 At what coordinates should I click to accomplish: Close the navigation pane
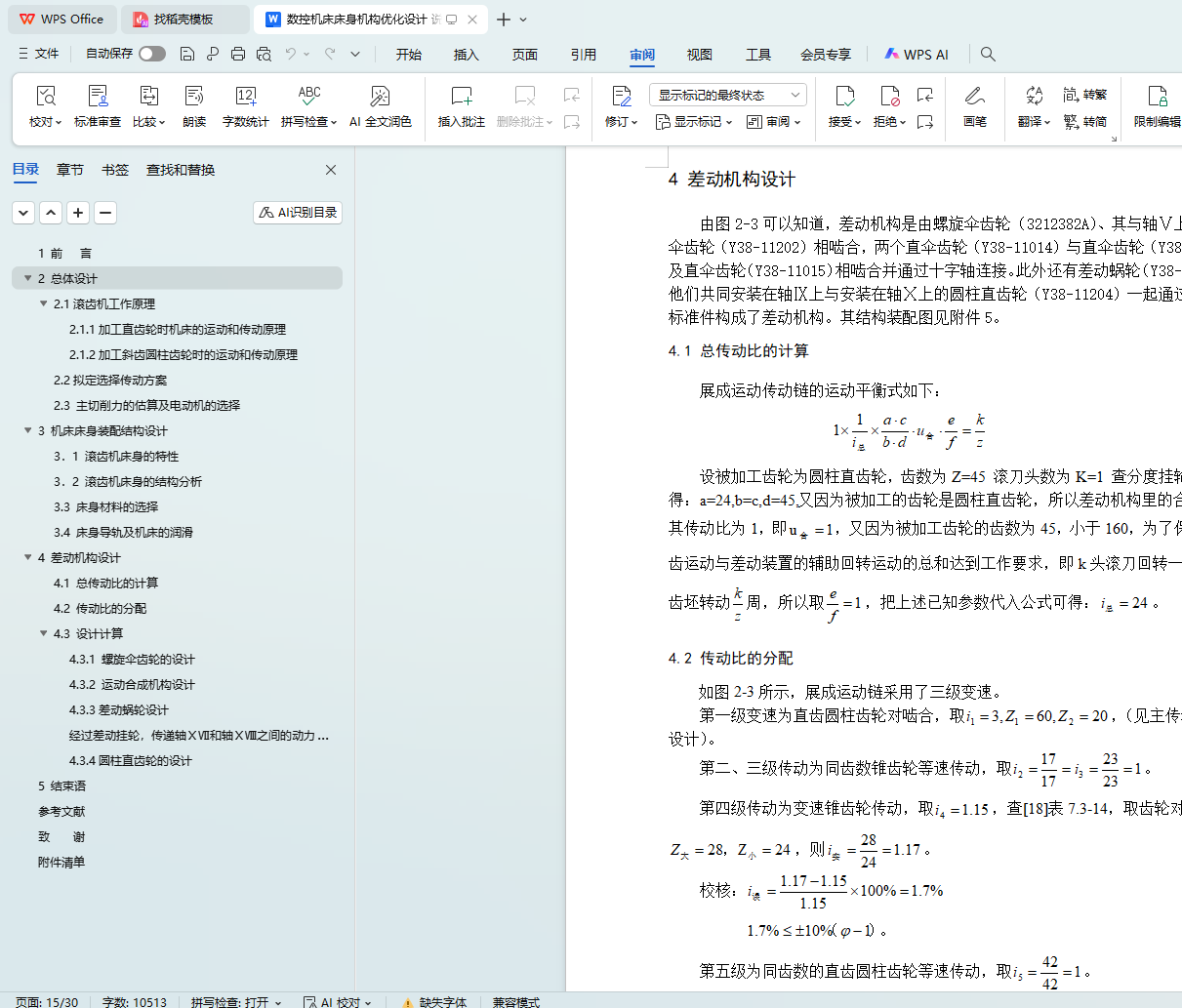[331, 170]
